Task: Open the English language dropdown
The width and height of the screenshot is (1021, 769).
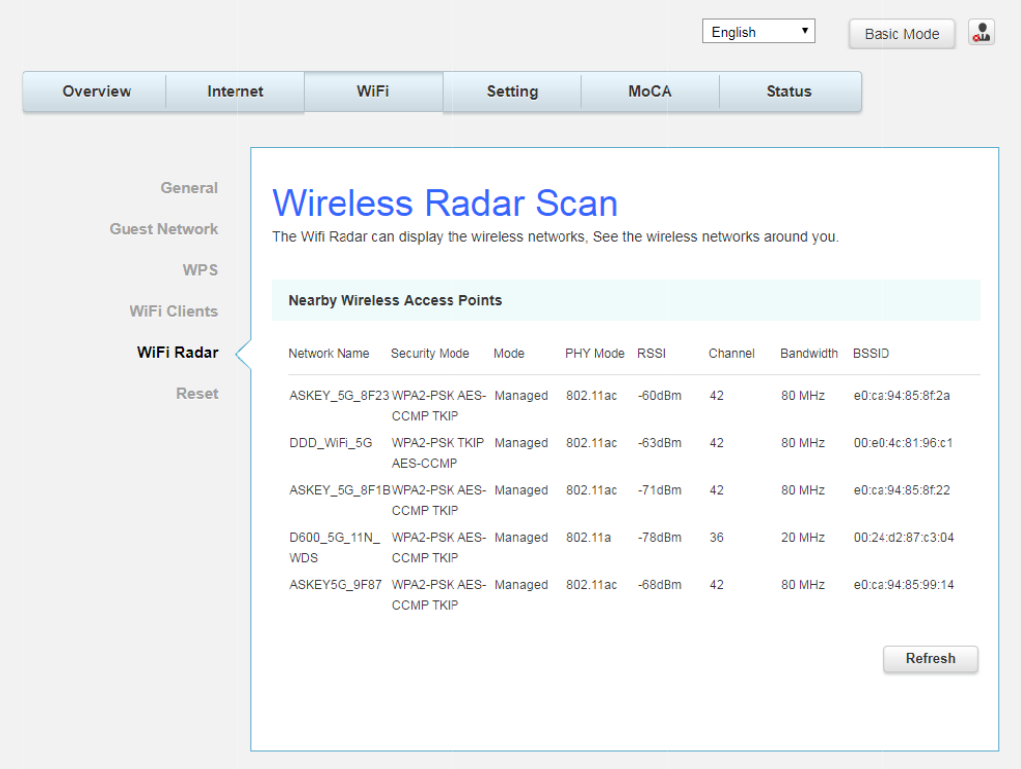Action: (x=758, y=32)
